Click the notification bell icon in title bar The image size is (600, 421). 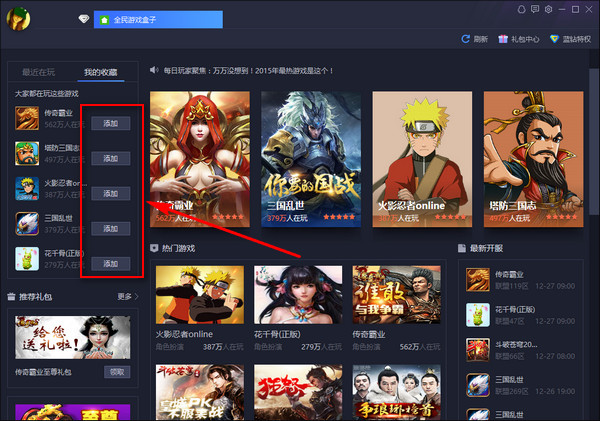coord(521,10)
